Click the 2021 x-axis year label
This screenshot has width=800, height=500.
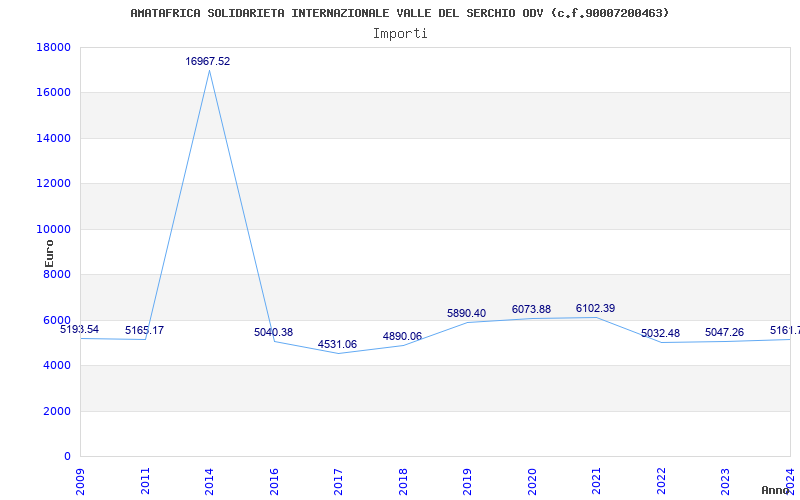597,479
